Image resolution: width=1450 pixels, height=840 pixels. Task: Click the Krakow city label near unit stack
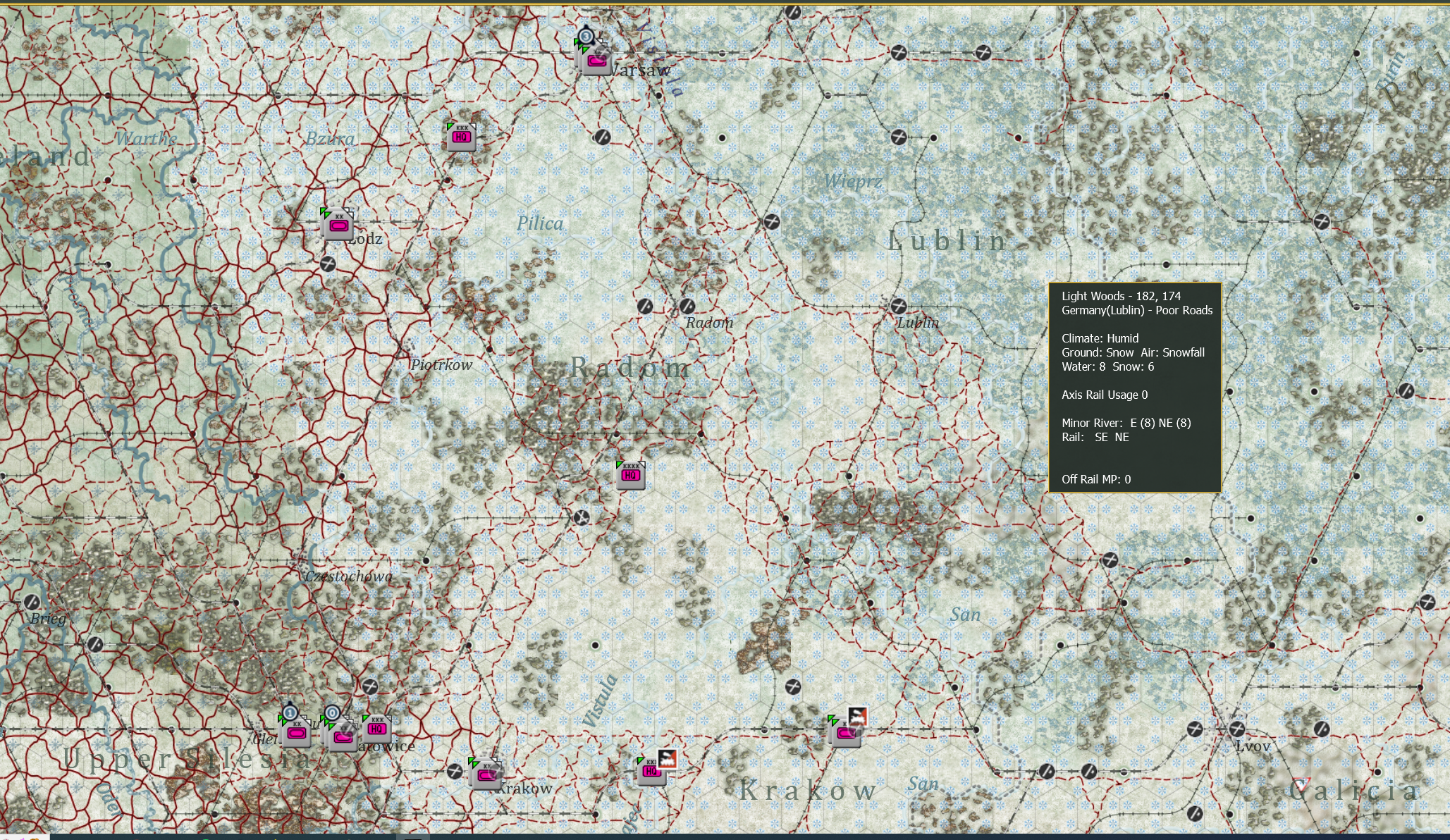pos(525,789)
